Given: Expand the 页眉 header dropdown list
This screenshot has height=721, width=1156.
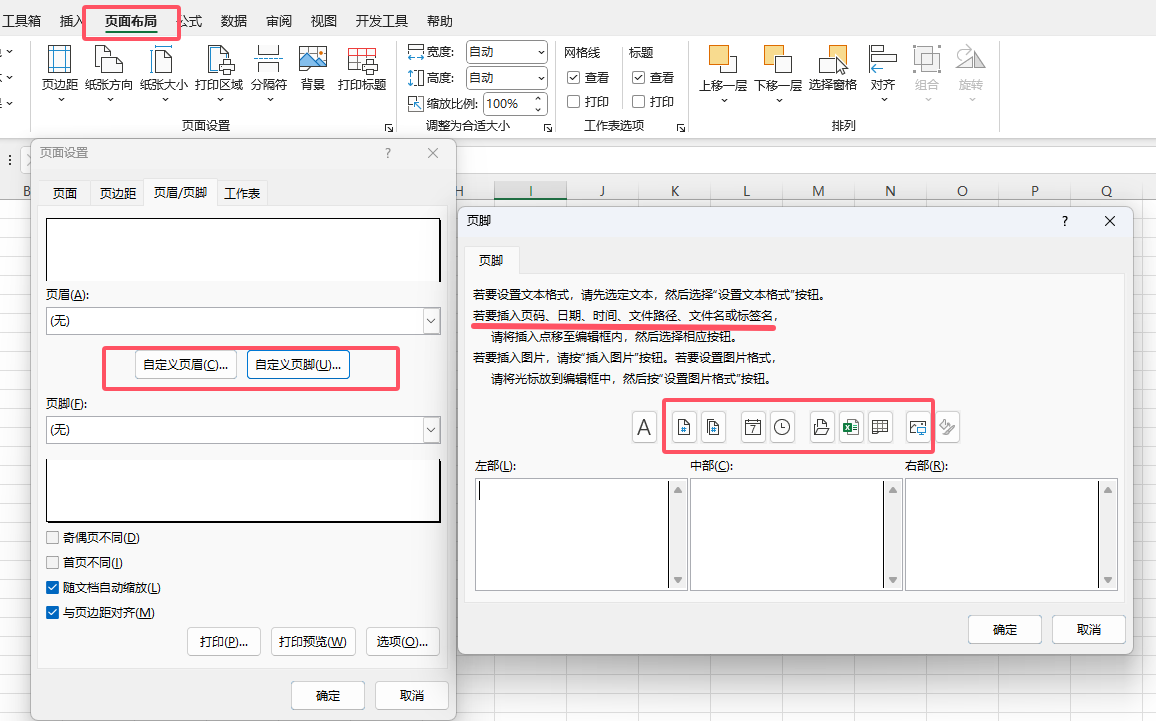Looking at the screenshot, I should point(431,321).
